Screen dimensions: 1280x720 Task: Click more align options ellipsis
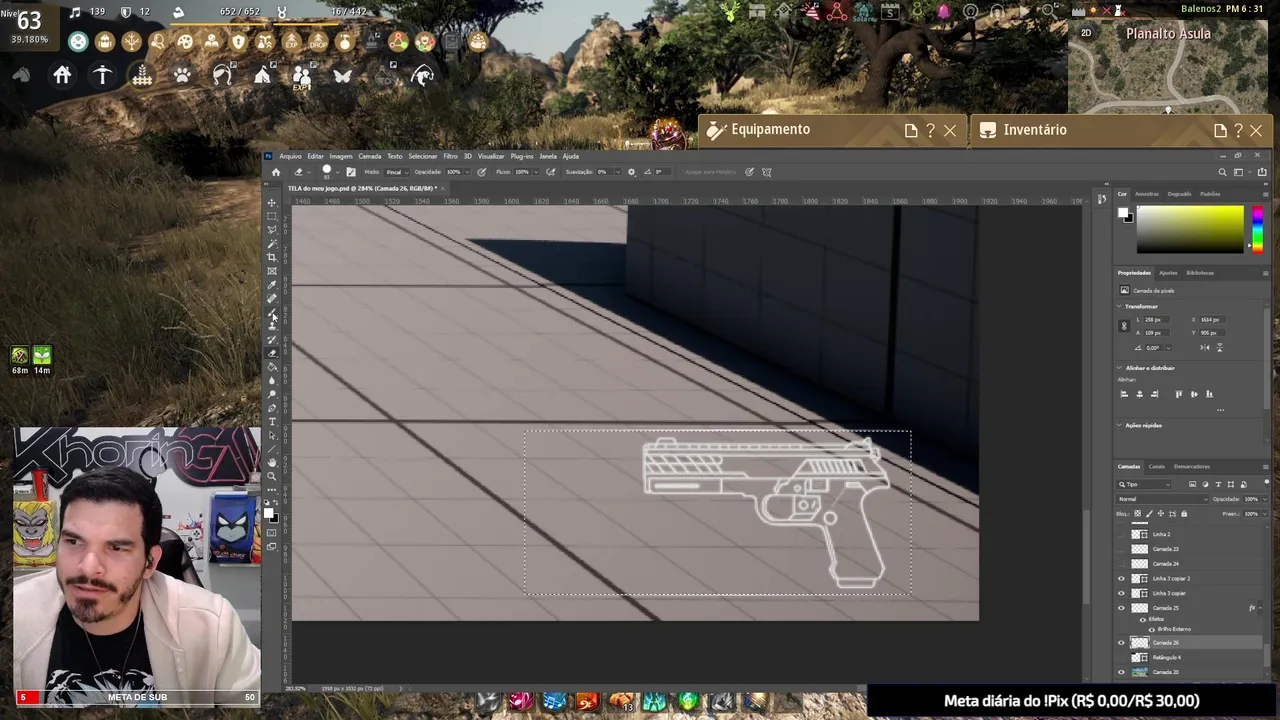click(1220, 409)
